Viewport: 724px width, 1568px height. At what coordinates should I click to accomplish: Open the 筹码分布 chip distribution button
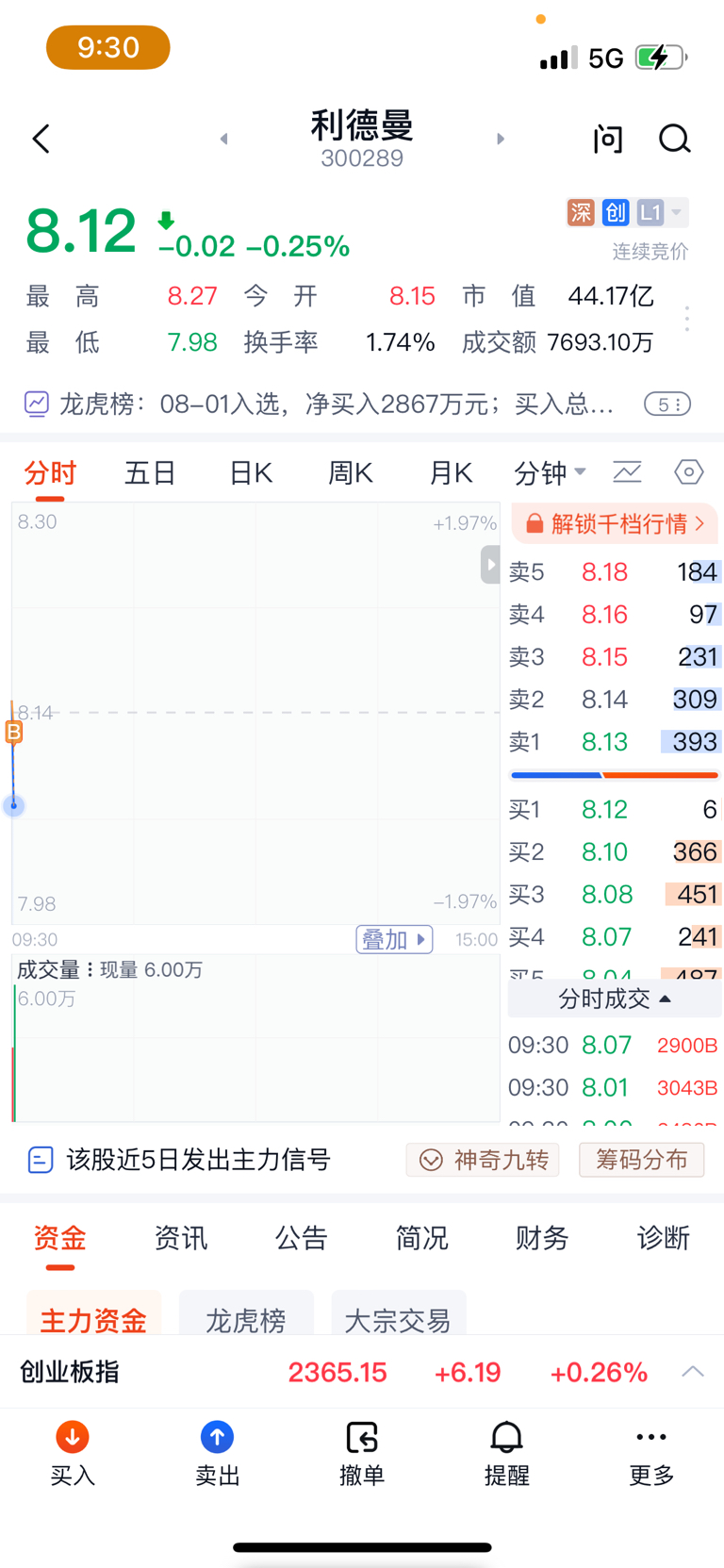(x=642, y=1160)
